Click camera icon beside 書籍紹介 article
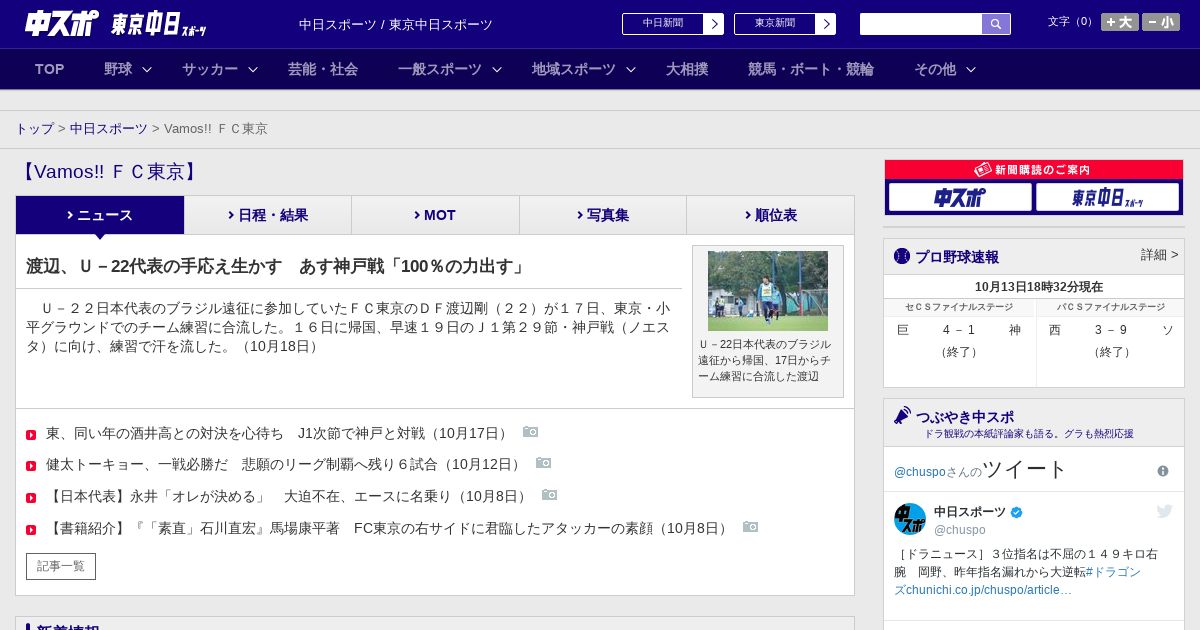1200x630 pixels. click(x=750, y=527)
